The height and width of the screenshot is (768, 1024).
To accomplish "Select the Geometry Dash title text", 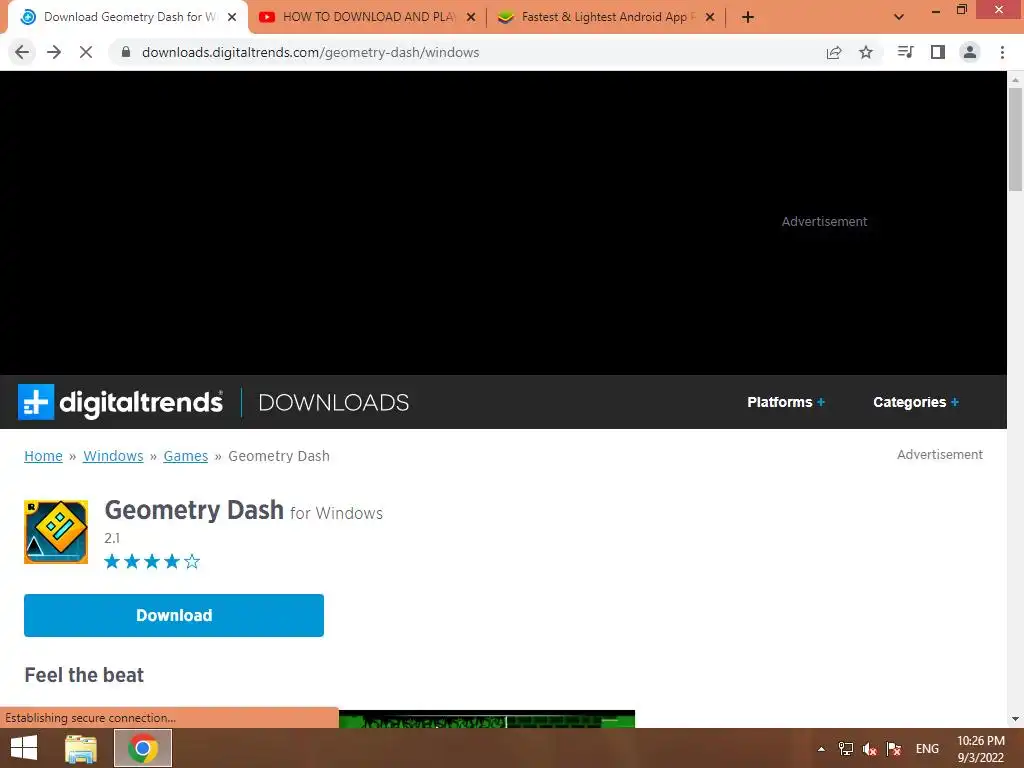I will pos(194,510).
